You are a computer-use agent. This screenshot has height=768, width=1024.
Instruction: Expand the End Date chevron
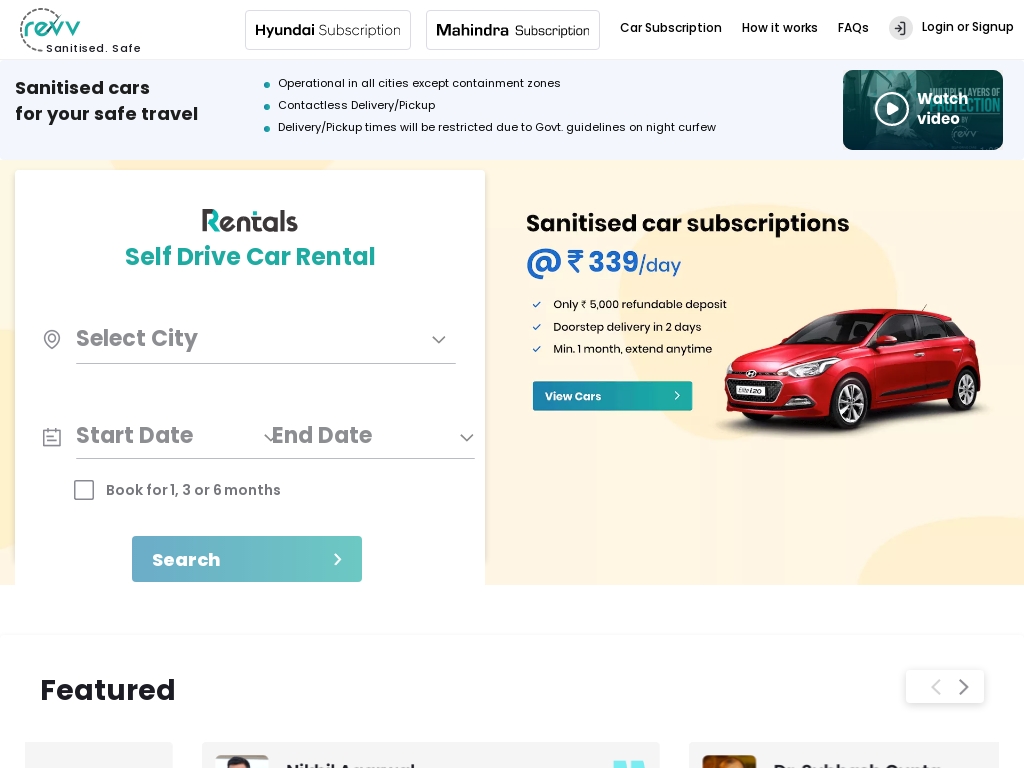466,438
